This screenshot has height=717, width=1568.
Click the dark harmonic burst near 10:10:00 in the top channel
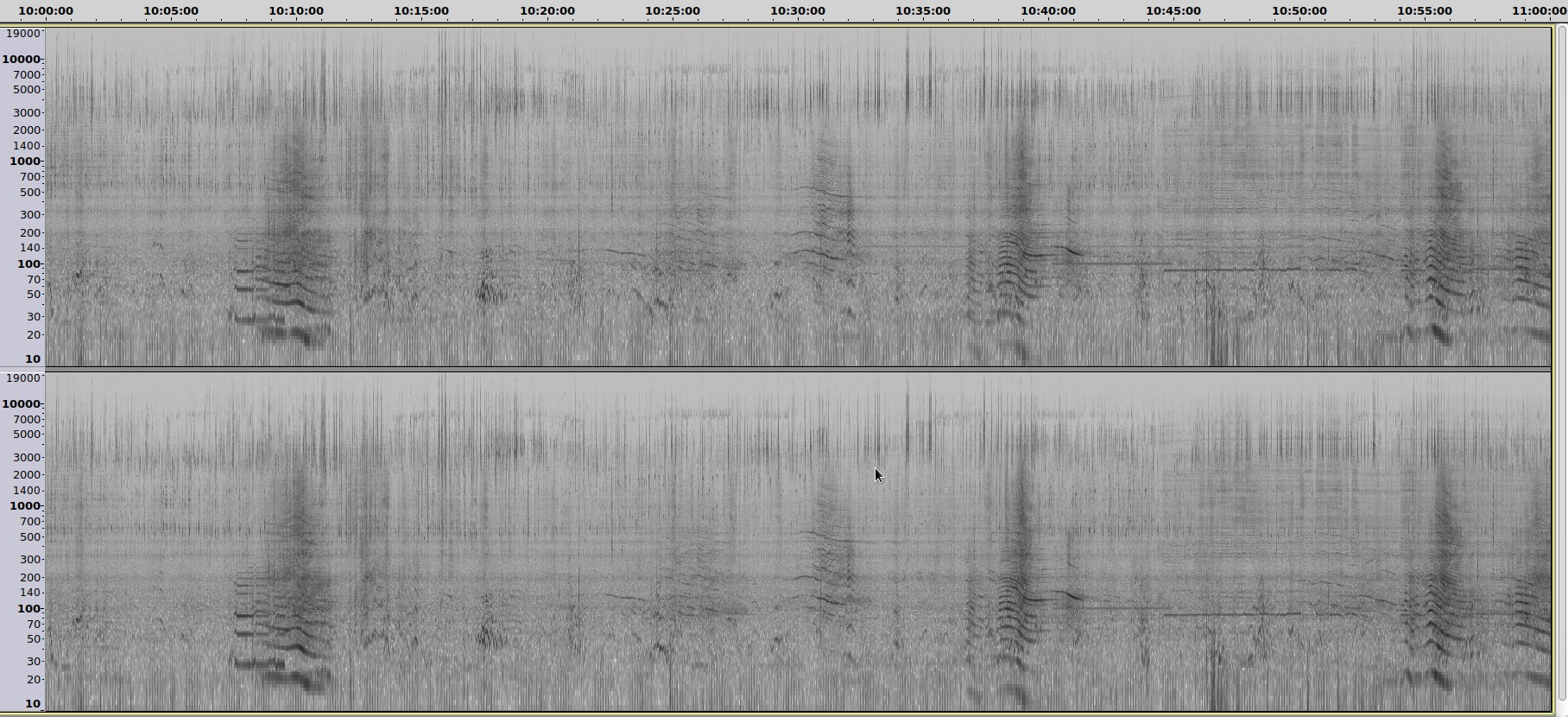pos(285,285)
